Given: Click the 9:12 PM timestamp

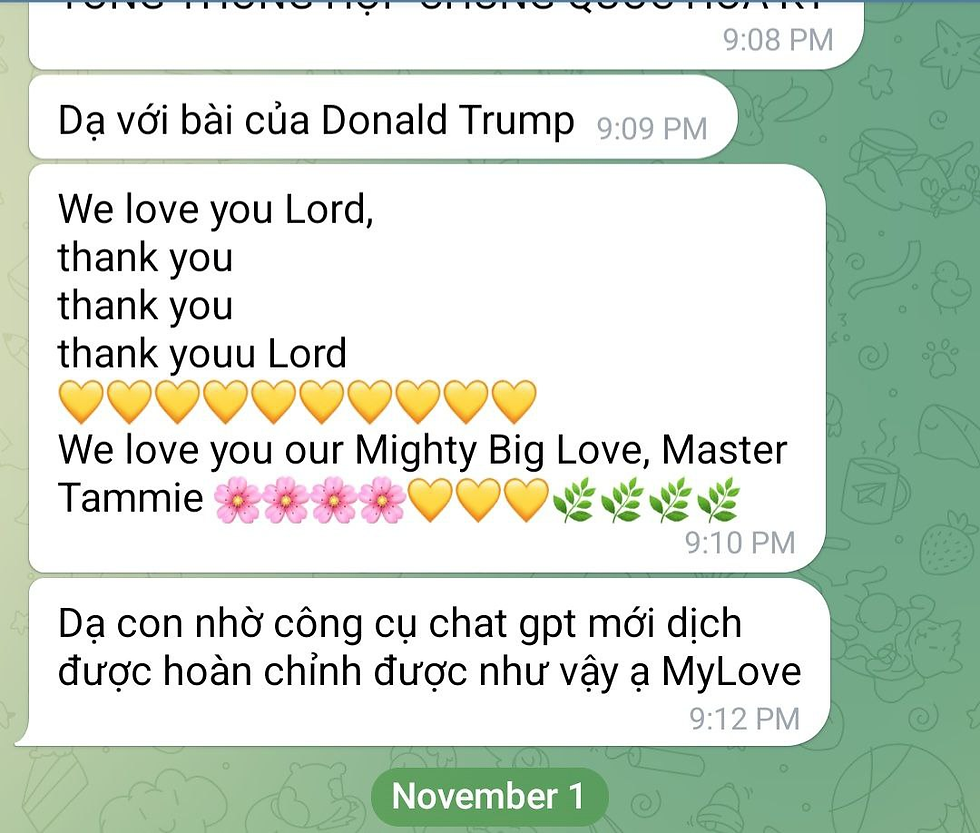Looking at the screenshot, I should tap(744, 719).
